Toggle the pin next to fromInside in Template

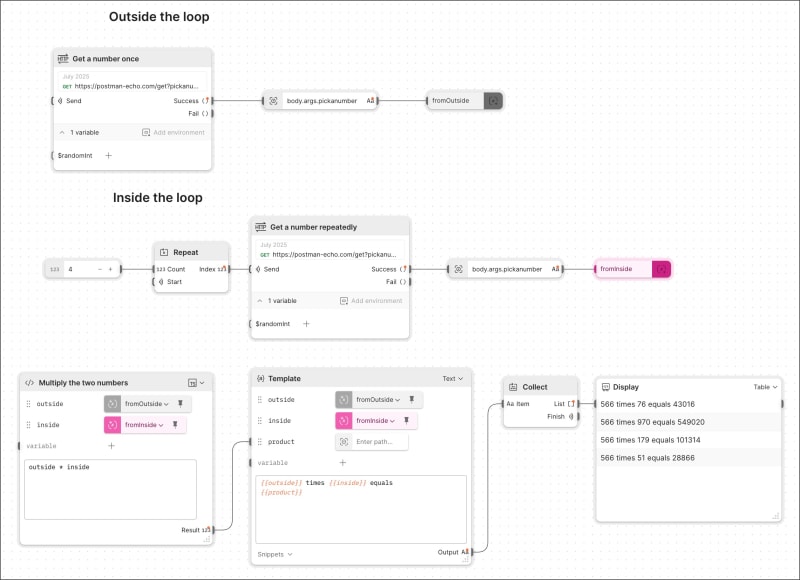407,421
